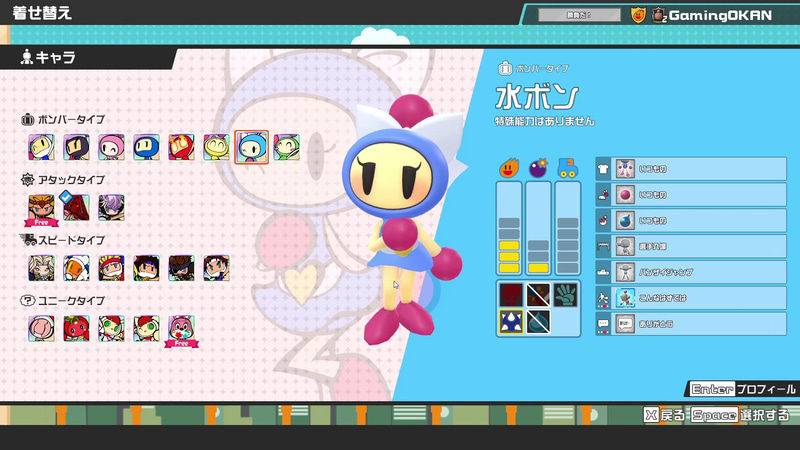Select the tomato-headed unique character
This screenshot has height=450, width=800.
point(77,329)
